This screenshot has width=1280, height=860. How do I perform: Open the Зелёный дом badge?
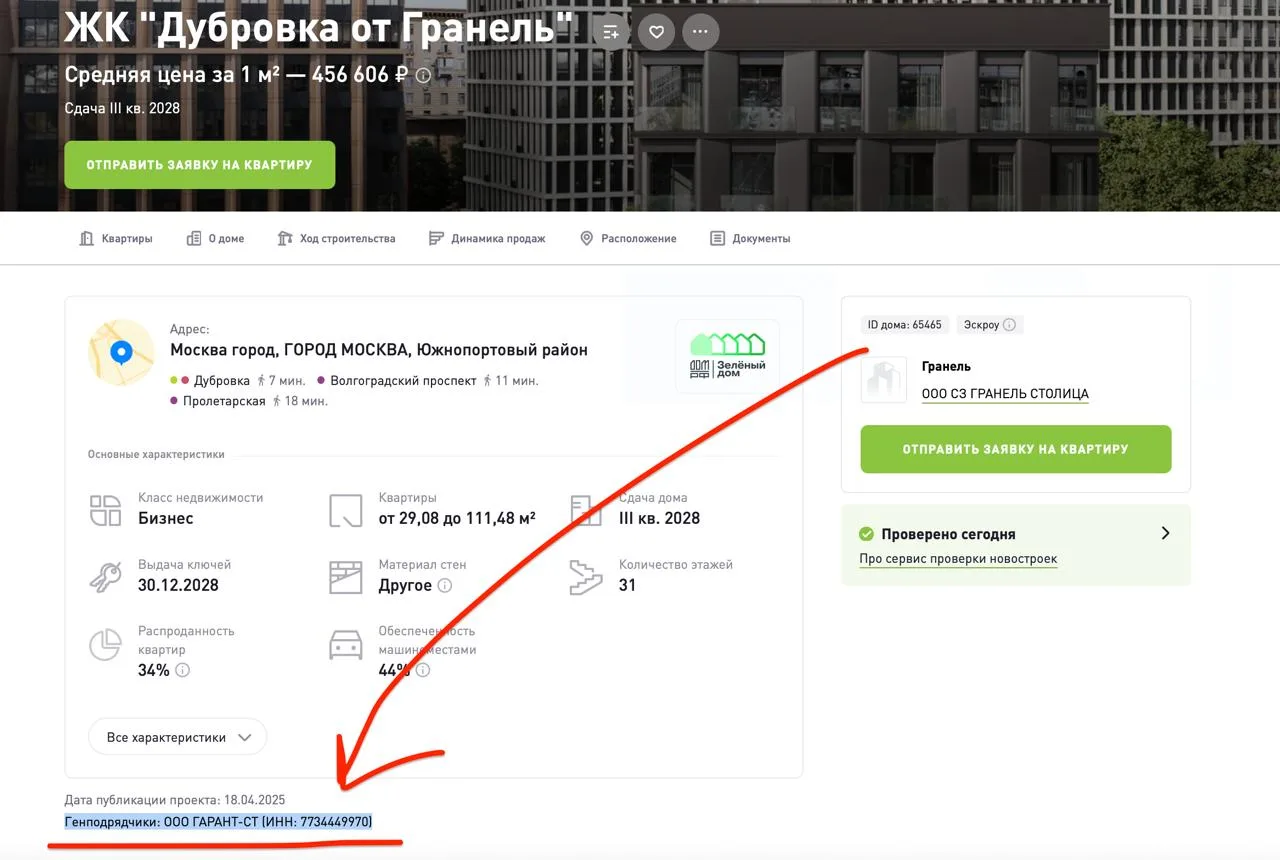(727, 356)
